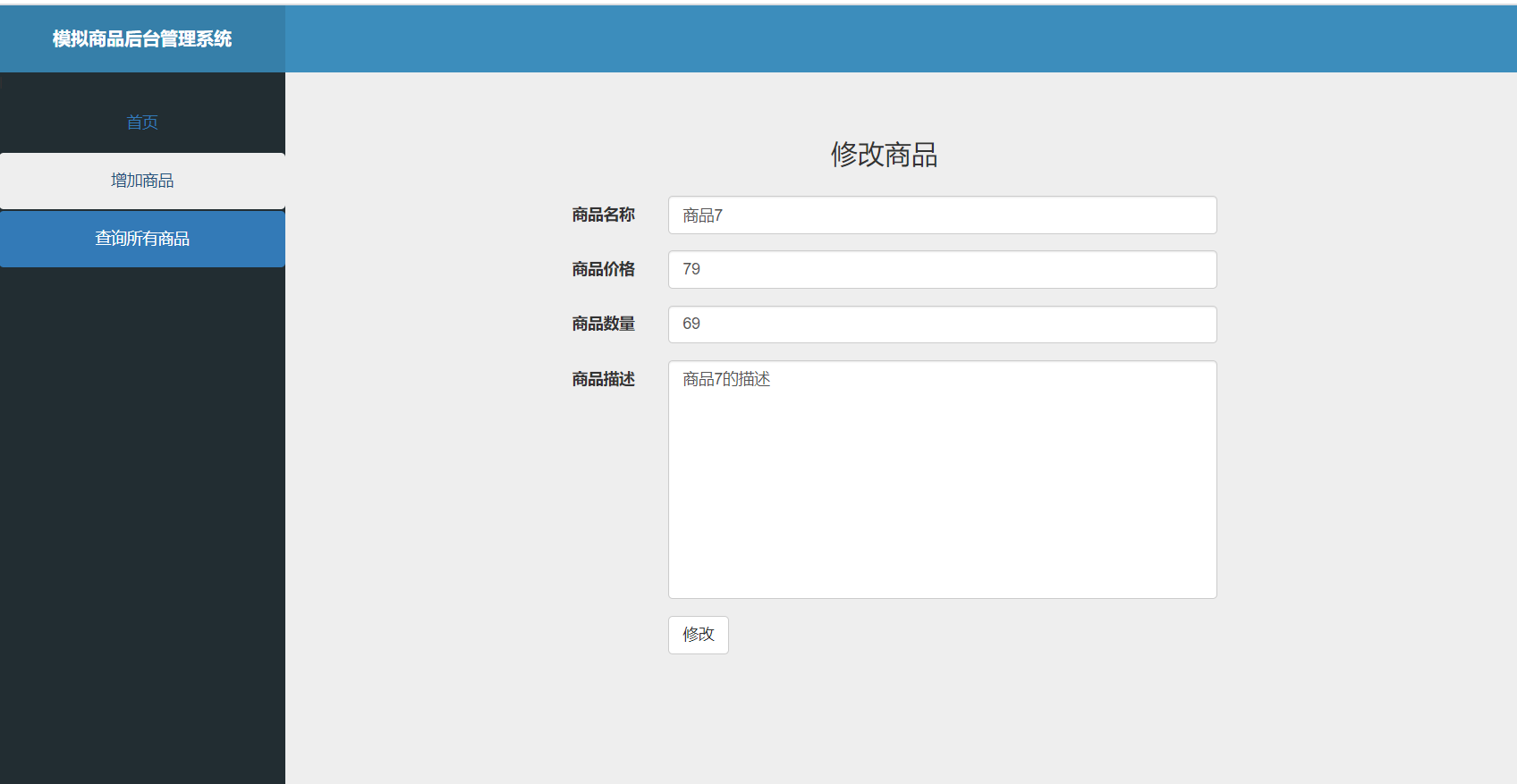Click the 商品数量 label
The height and width of the screenshot is (784, 1517).
click(604, 324)
